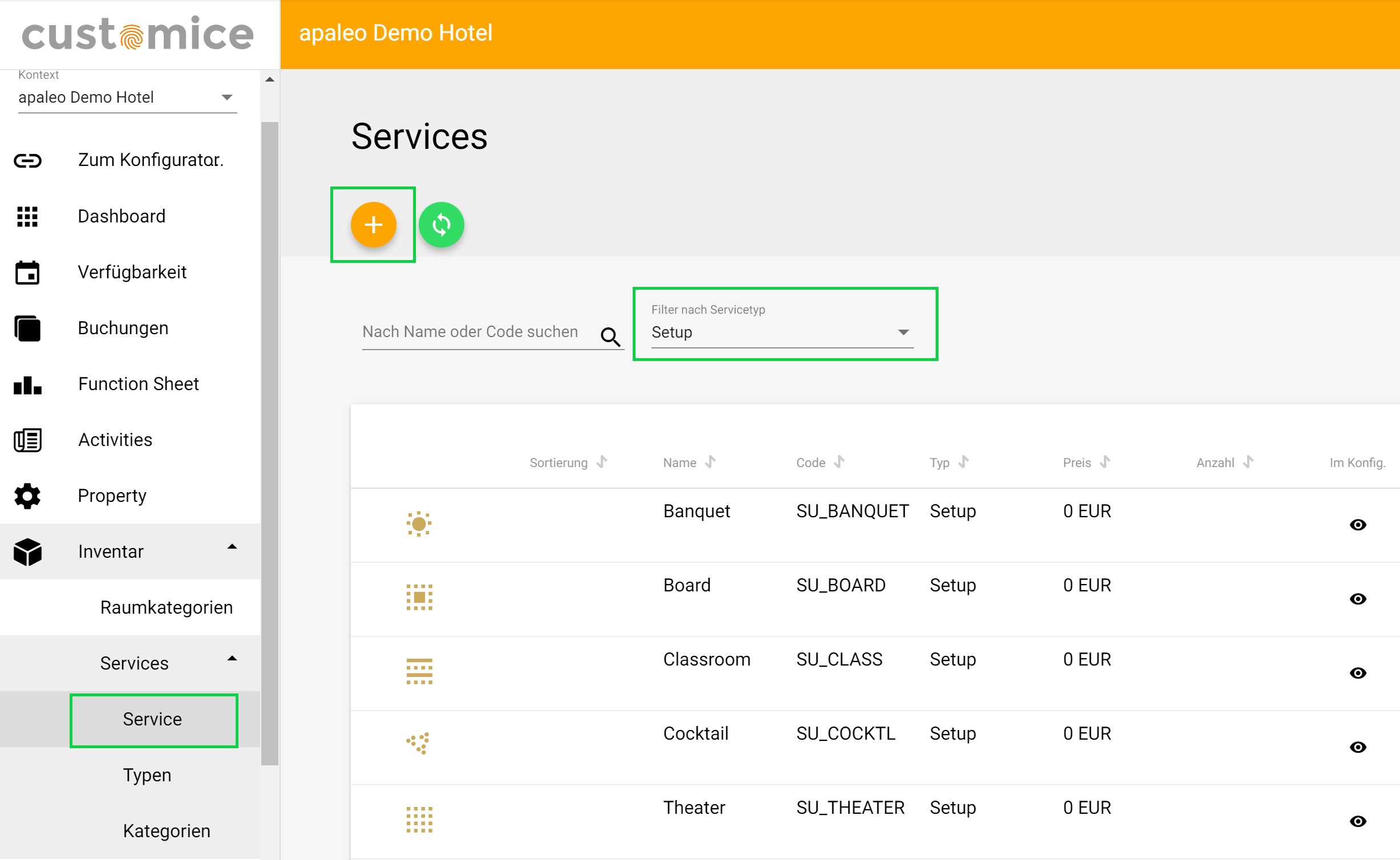Click the Theater service name

click(694, 808)
